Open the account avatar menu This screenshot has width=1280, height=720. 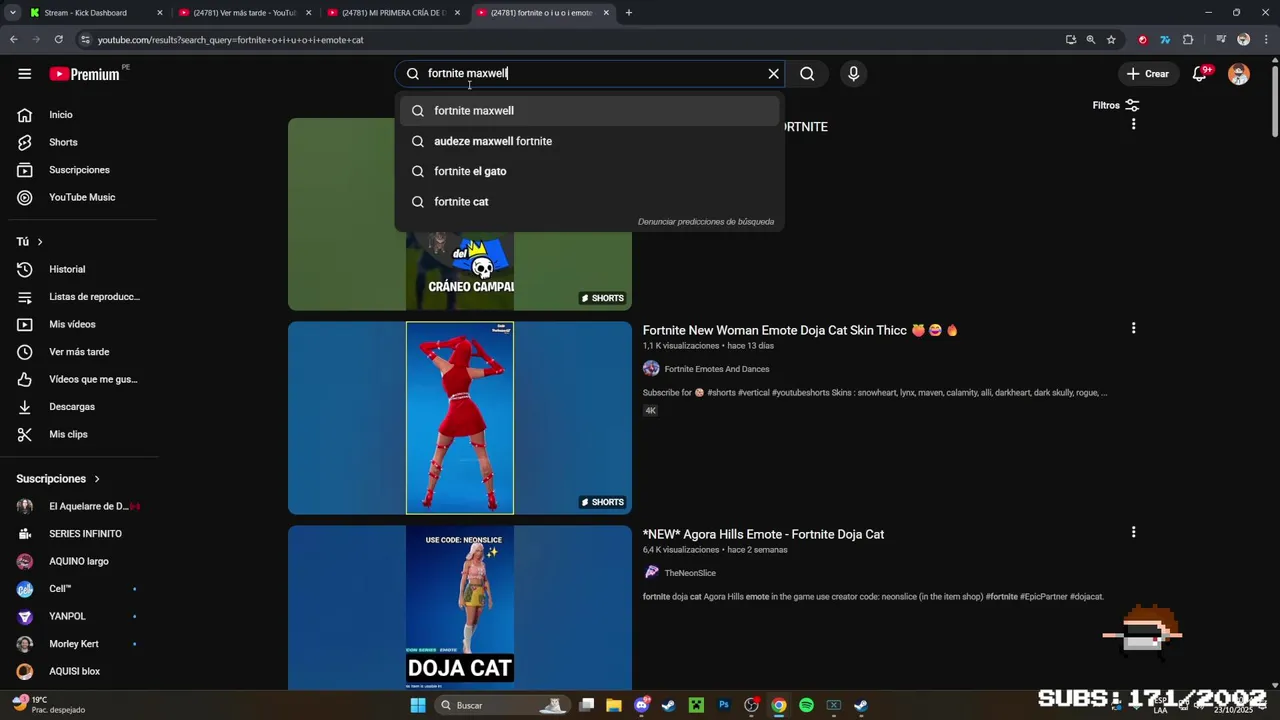coord(1239,74)
